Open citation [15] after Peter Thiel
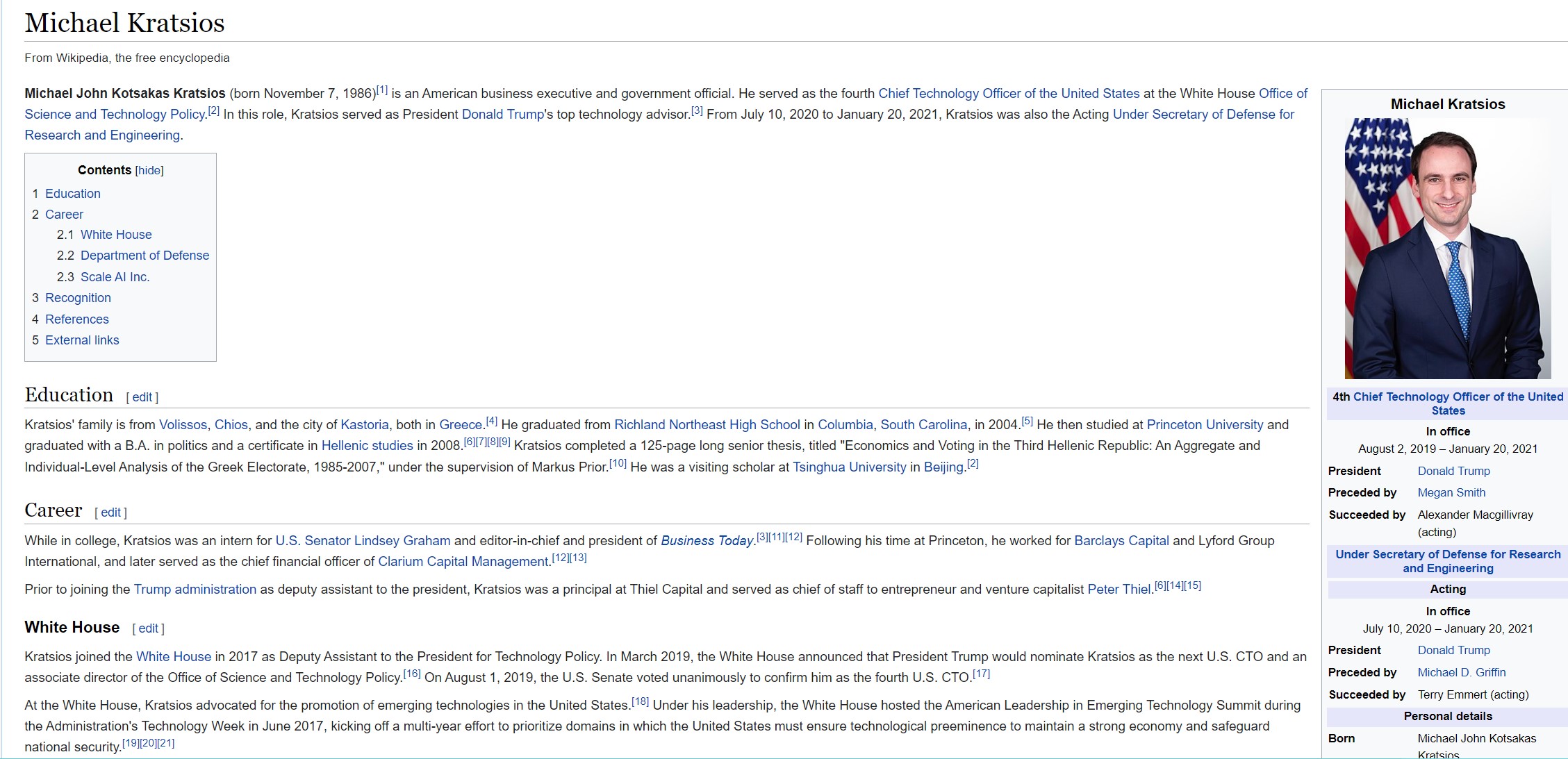The image size is (1568, 759). coord(1192,586)
